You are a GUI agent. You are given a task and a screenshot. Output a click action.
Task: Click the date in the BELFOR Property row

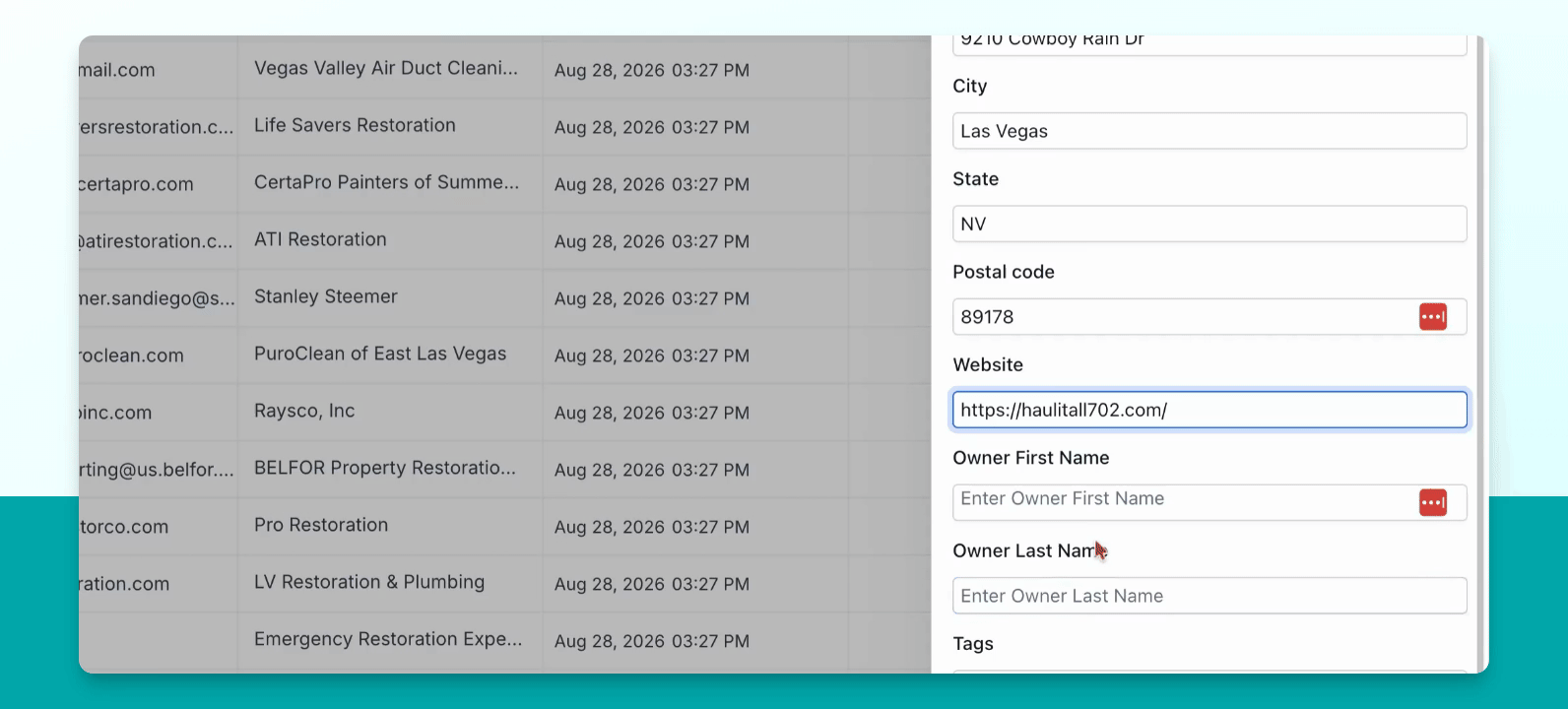click(652, 470)
